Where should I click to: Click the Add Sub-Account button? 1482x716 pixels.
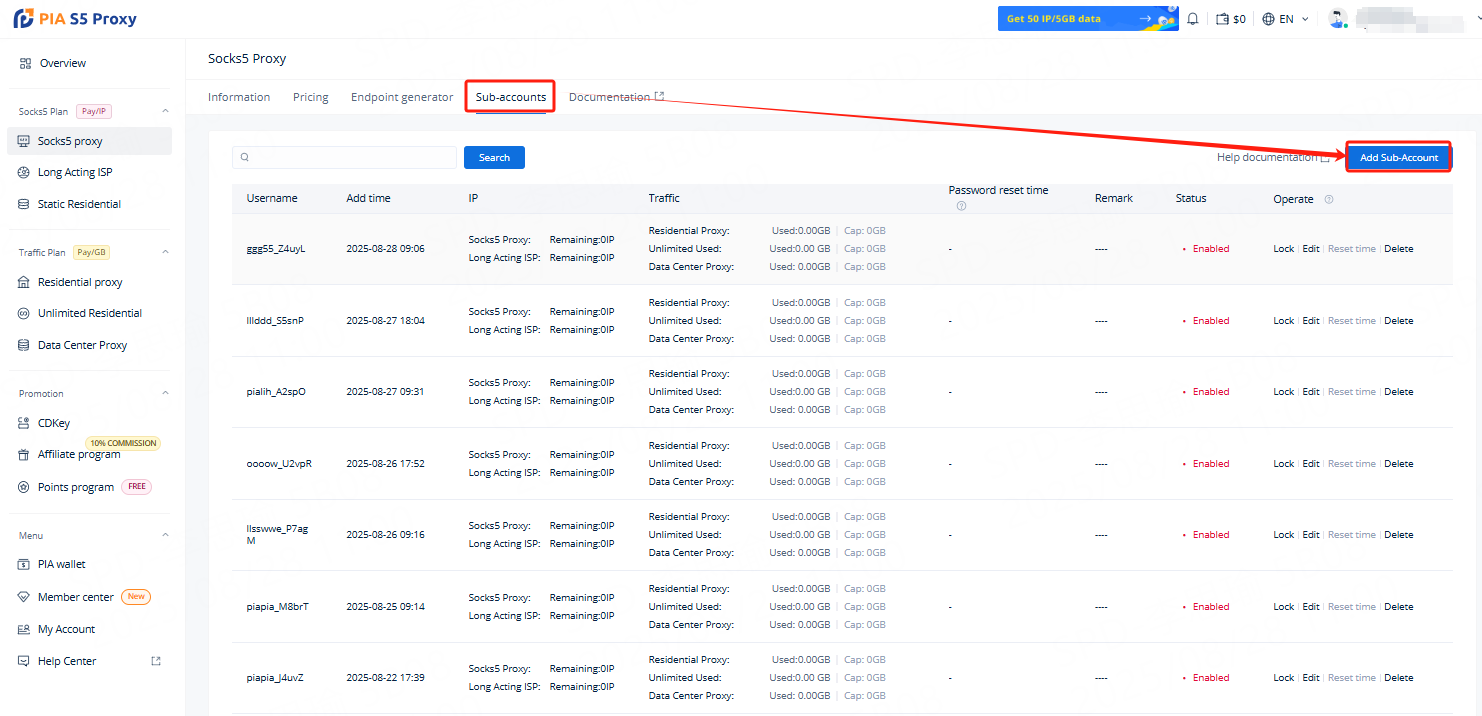(1398, 158)
